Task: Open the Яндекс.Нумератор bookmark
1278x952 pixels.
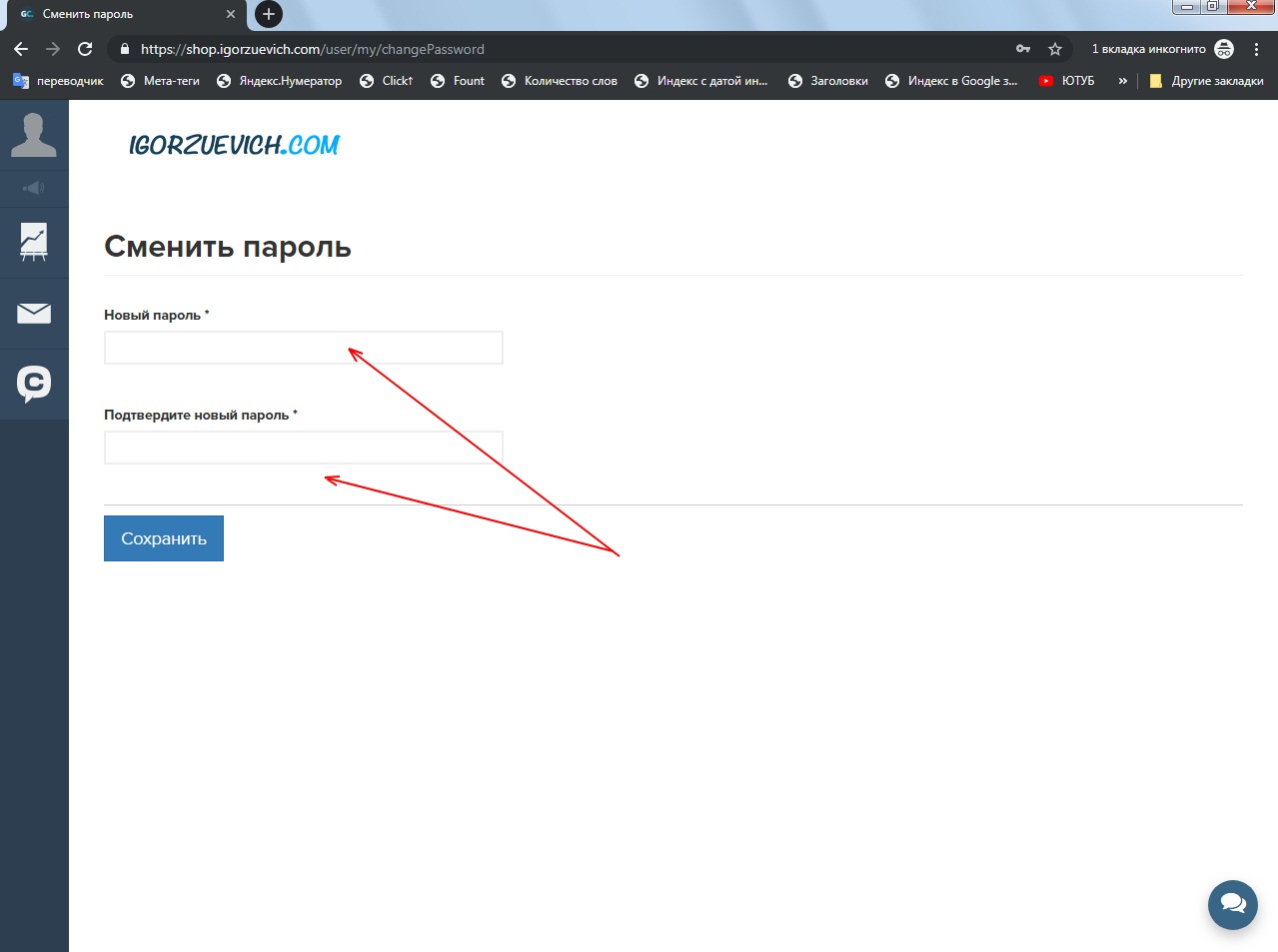Action: [x=279, y=81]
